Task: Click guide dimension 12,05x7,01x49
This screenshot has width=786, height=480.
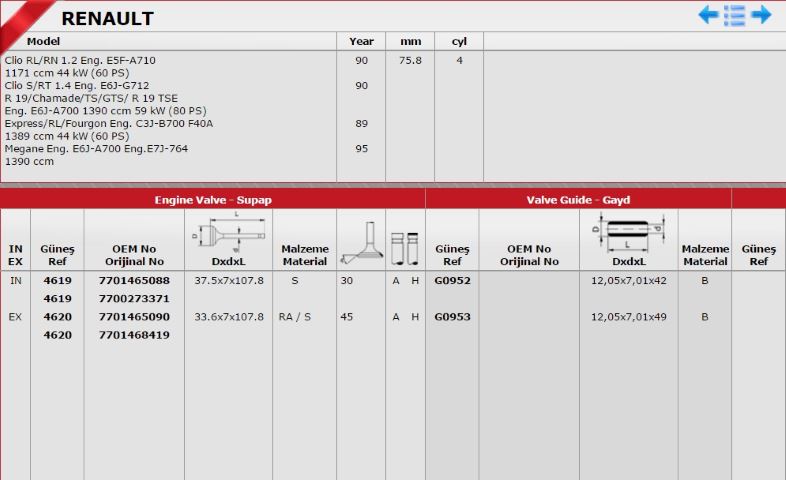Action: click(629, 317)
